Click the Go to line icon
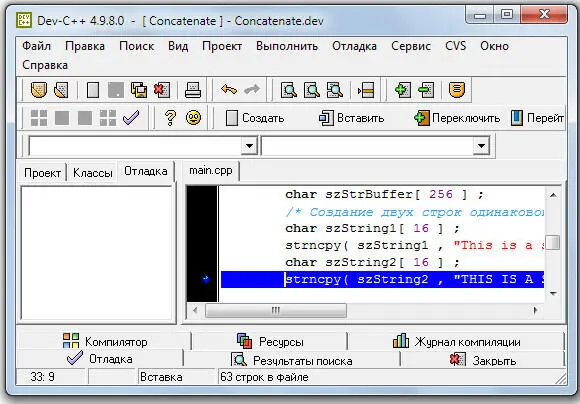This screenshot has width=580, height=404. coord(366,90)
